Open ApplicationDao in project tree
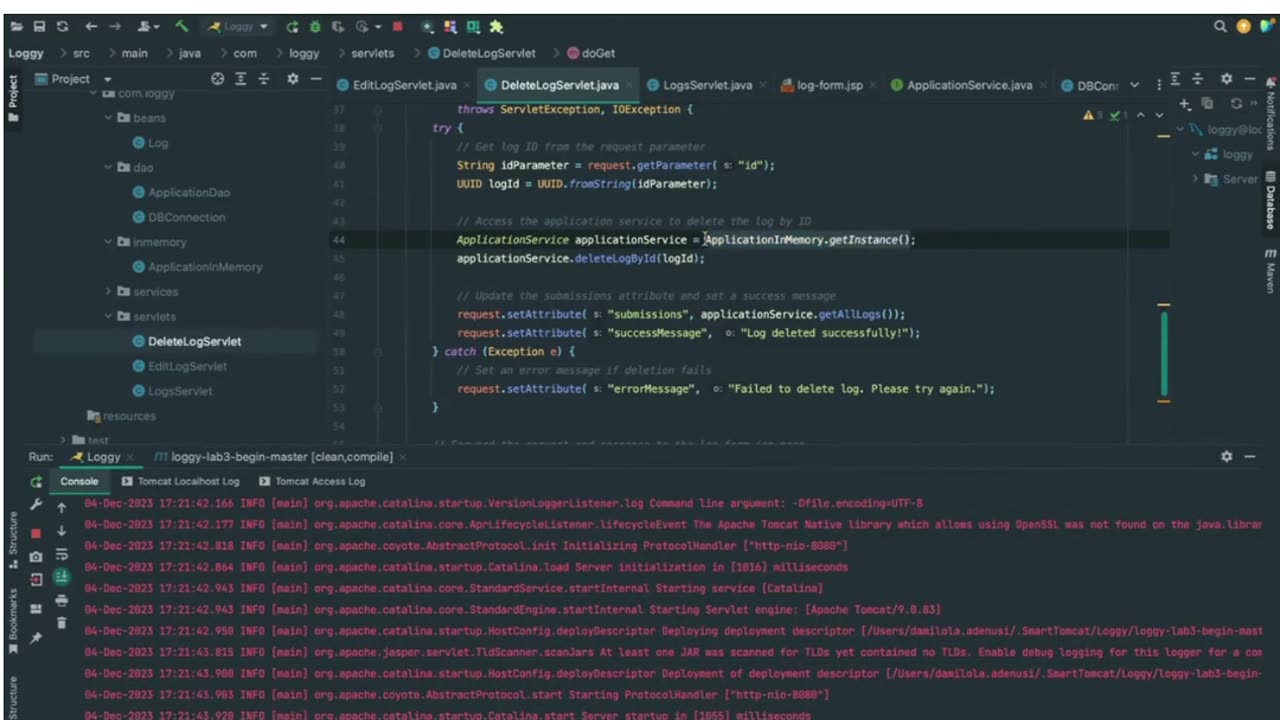The width and height of the screenshot is (1280, 720). click(181, 192)
